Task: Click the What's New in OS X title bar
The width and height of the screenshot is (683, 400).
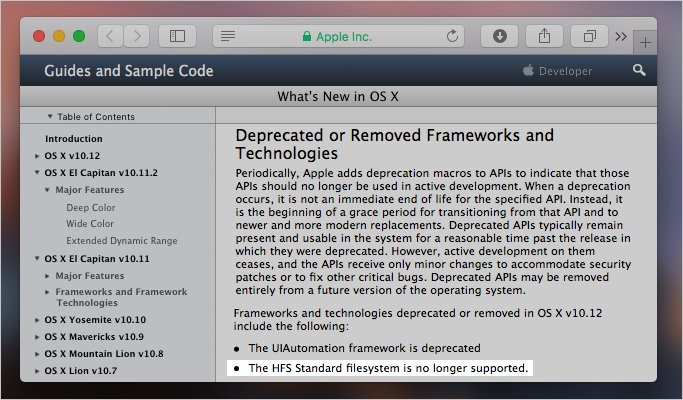Action: 338,96
